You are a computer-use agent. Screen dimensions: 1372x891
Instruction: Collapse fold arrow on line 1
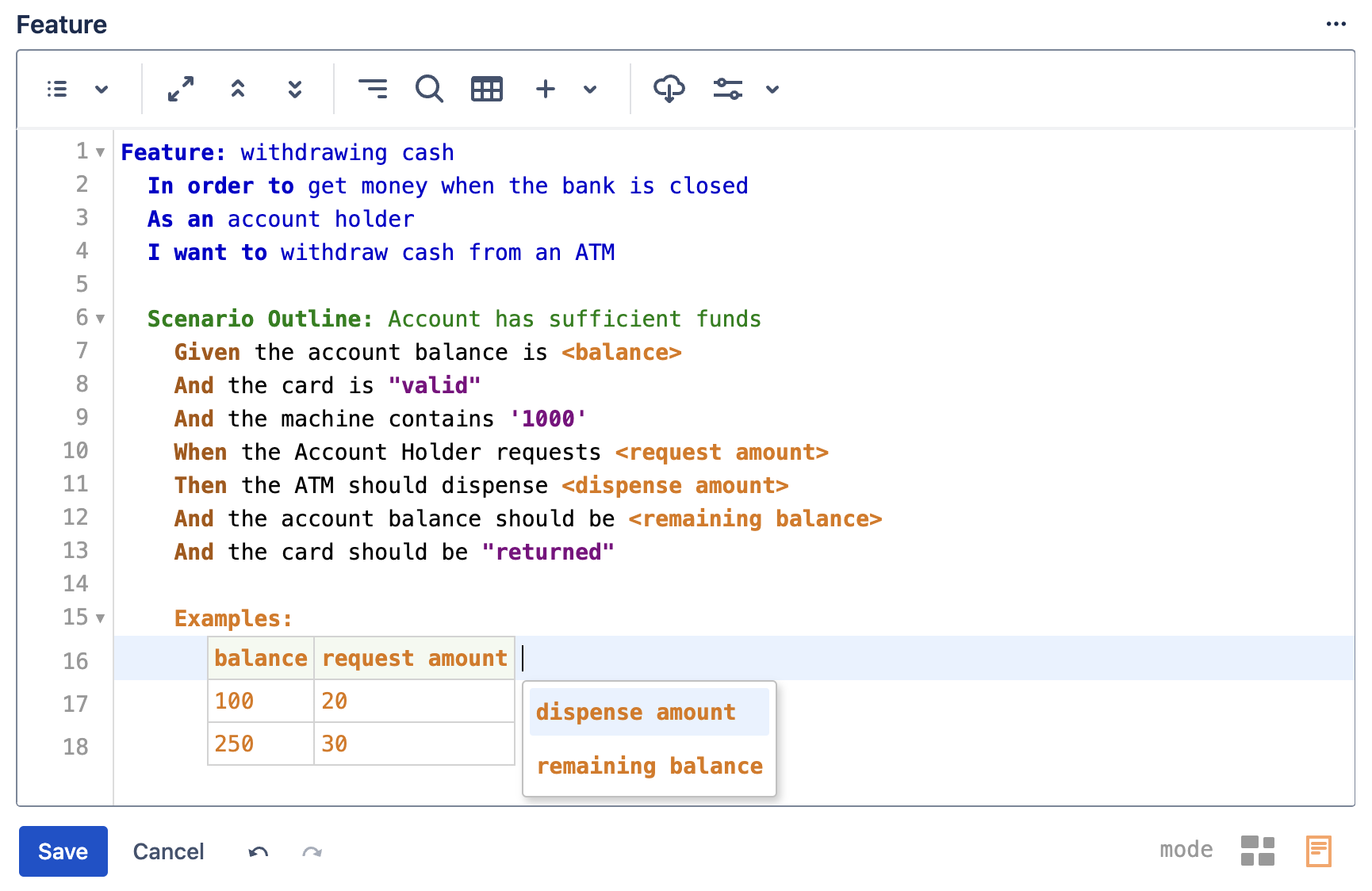click(100, 152)
